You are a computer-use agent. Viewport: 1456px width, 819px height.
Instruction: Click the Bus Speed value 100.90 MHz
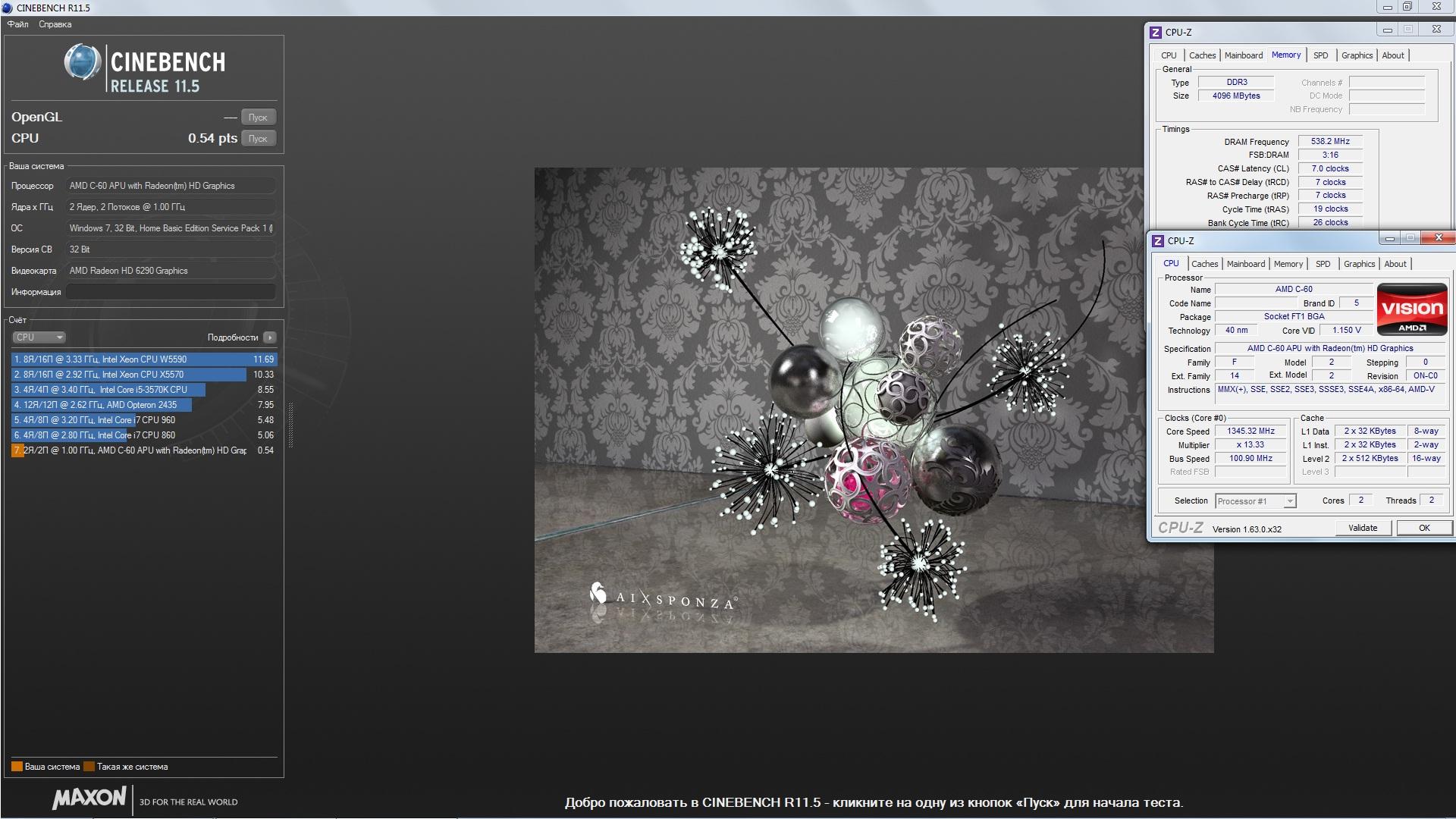(x=1251, y=459)
